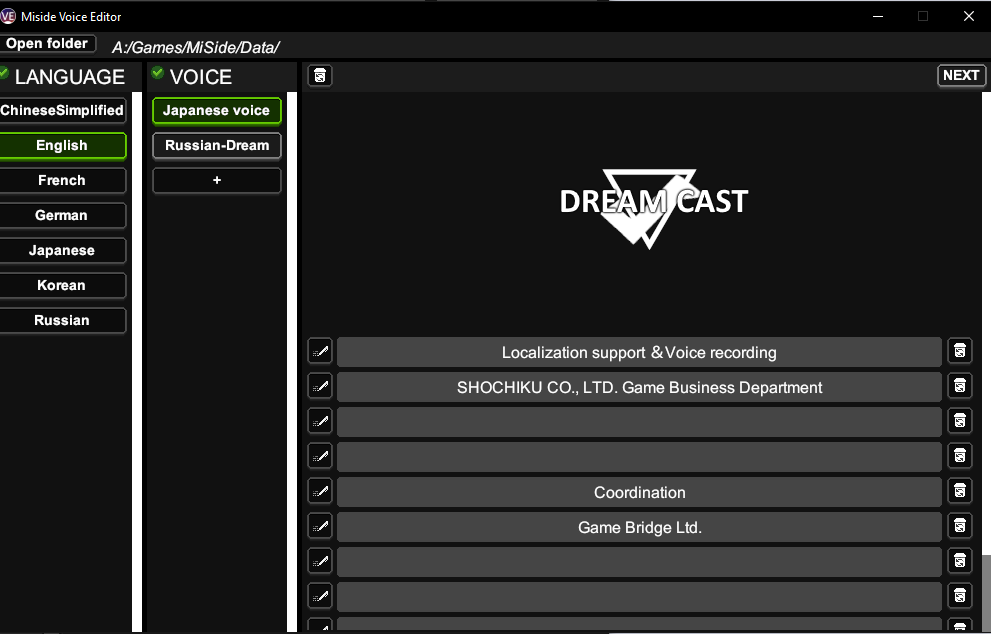Delete the SHOCHIKU CO., LTD. row
The image size is (991, 634).
click(959, 386)
